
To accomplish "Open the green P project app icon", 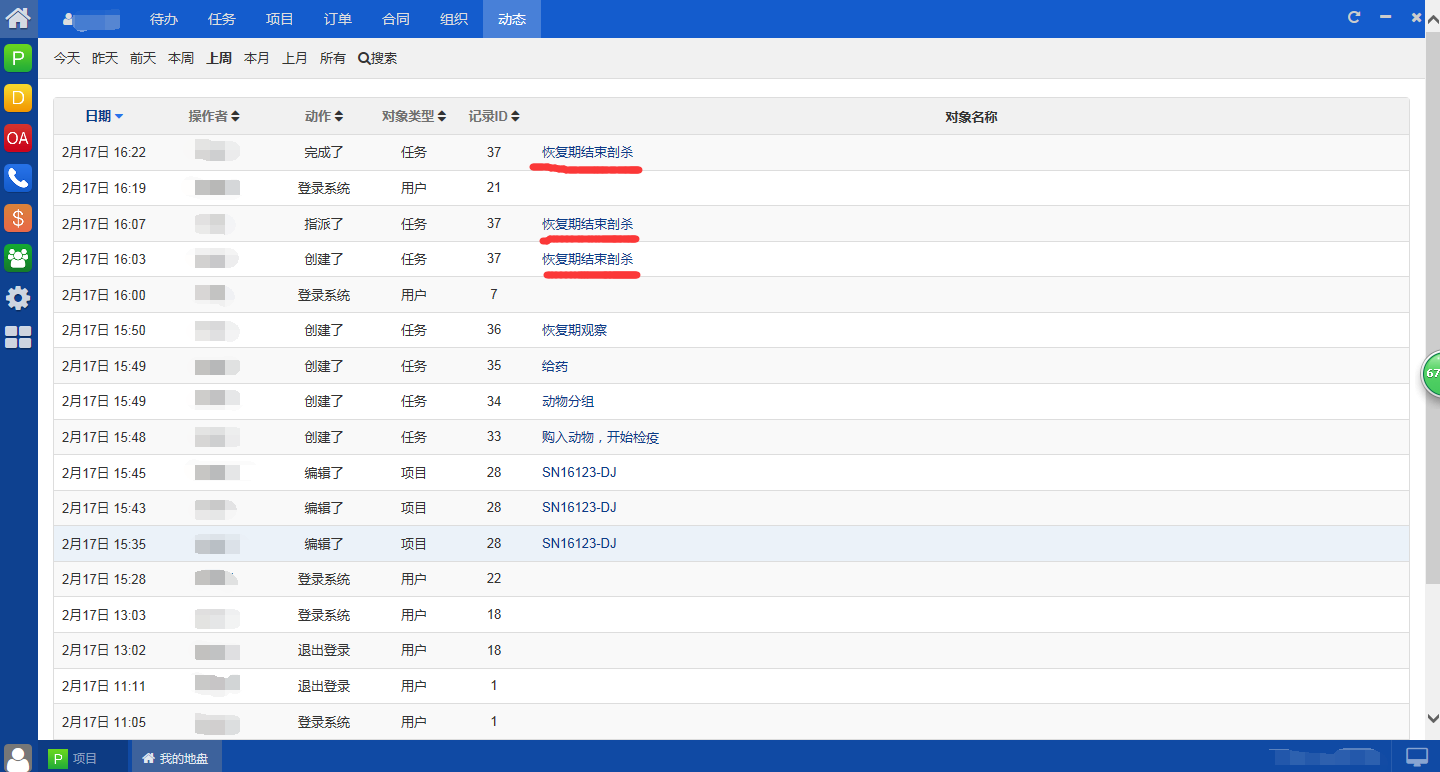I will pos(18,58).
